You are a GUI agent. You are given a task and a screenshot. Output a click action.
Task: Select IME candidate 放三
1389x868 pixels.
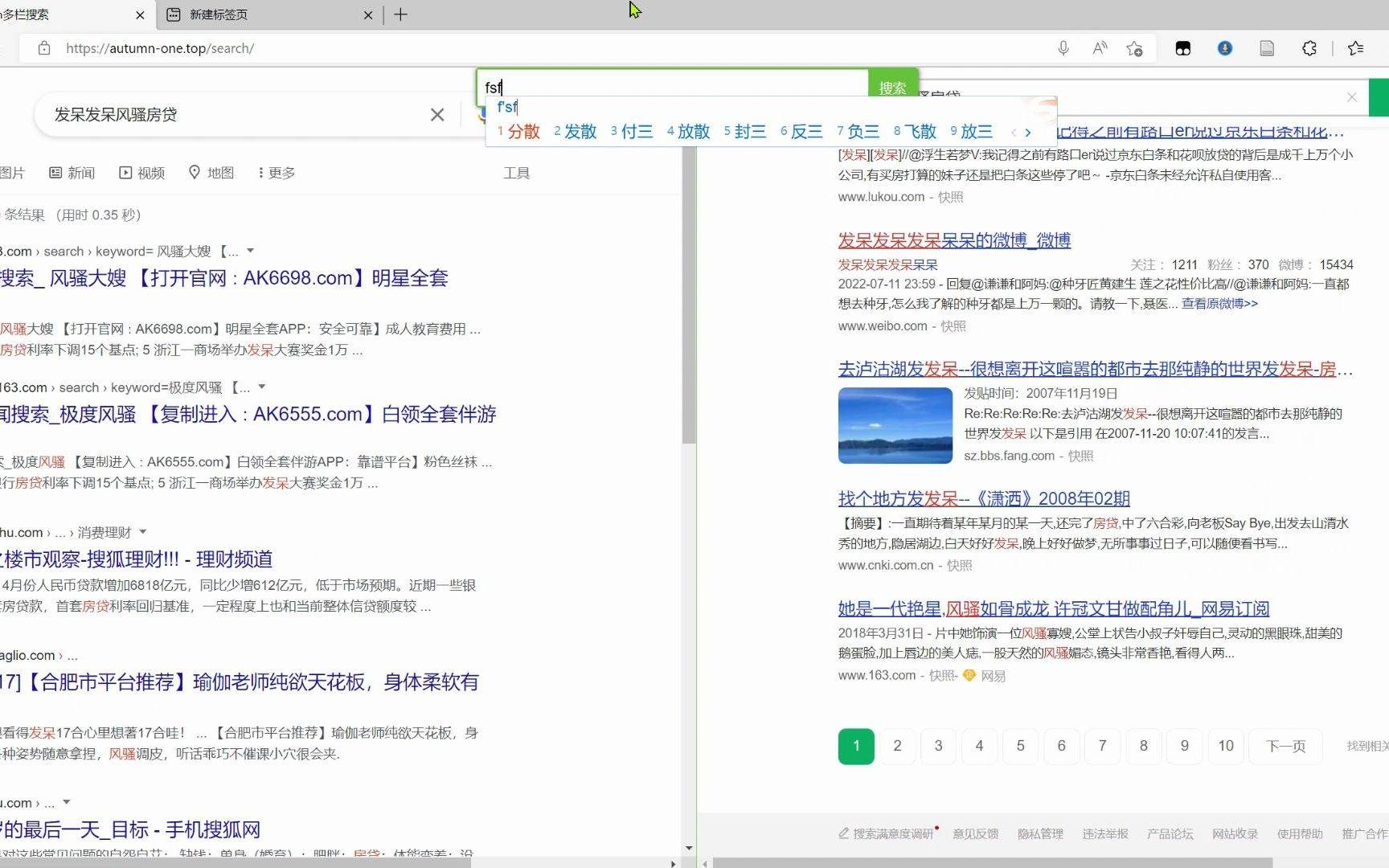tap(971, 132)
